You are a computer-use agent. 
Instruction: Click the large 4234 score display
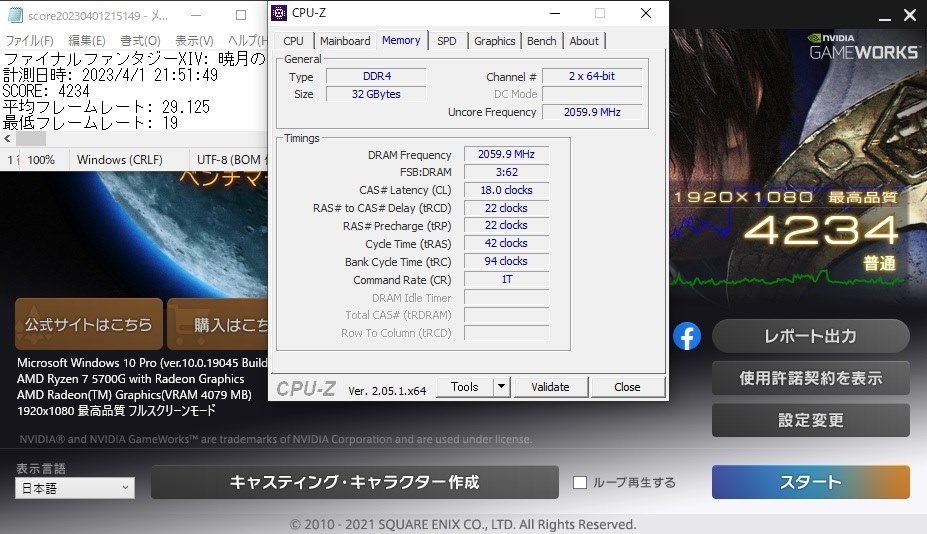point(821,230)
